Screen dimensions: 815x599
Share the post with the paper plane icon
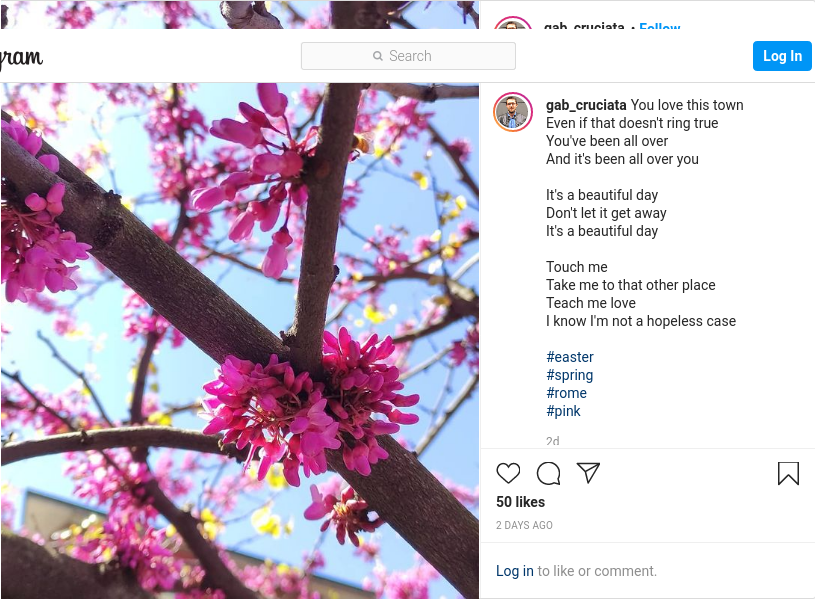(588, 473)
